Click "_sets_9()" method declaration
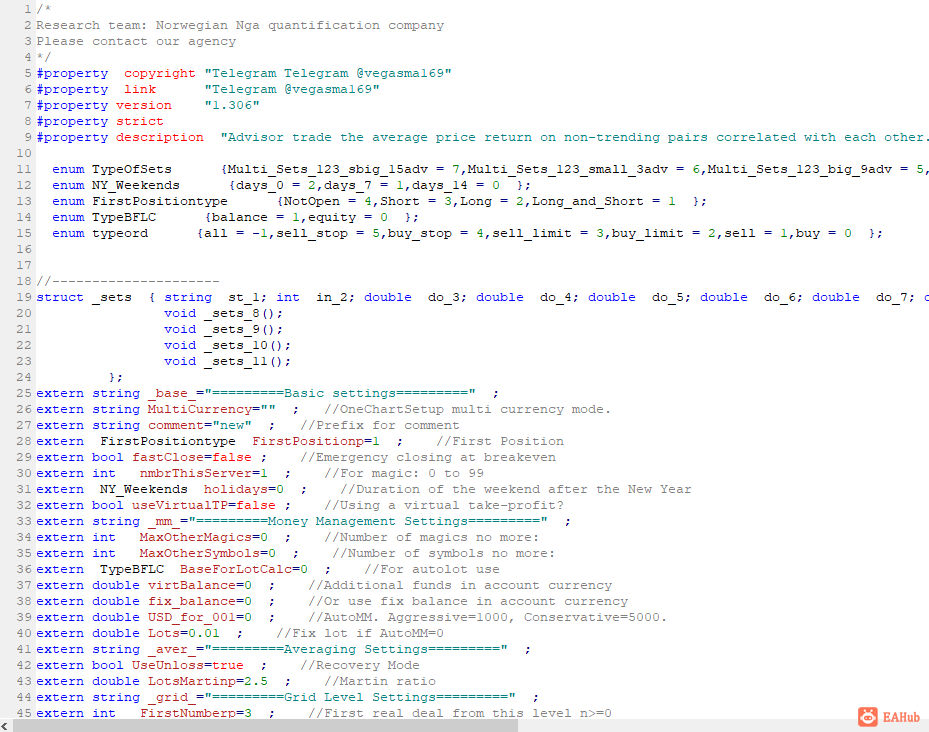 [x=244, y=329]
